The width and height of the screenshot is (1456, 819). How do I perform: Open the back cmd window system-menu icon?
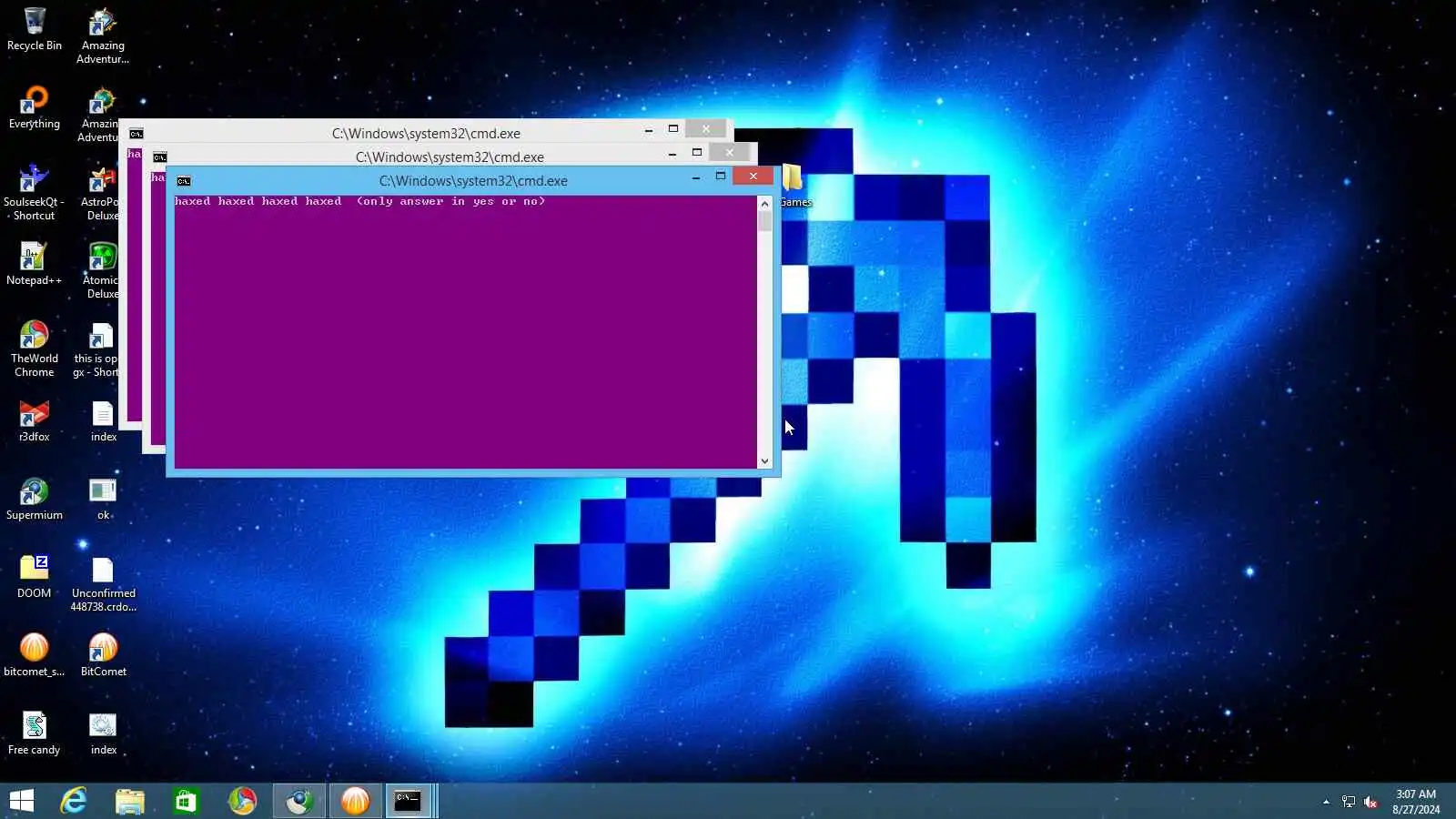point(136,134)
